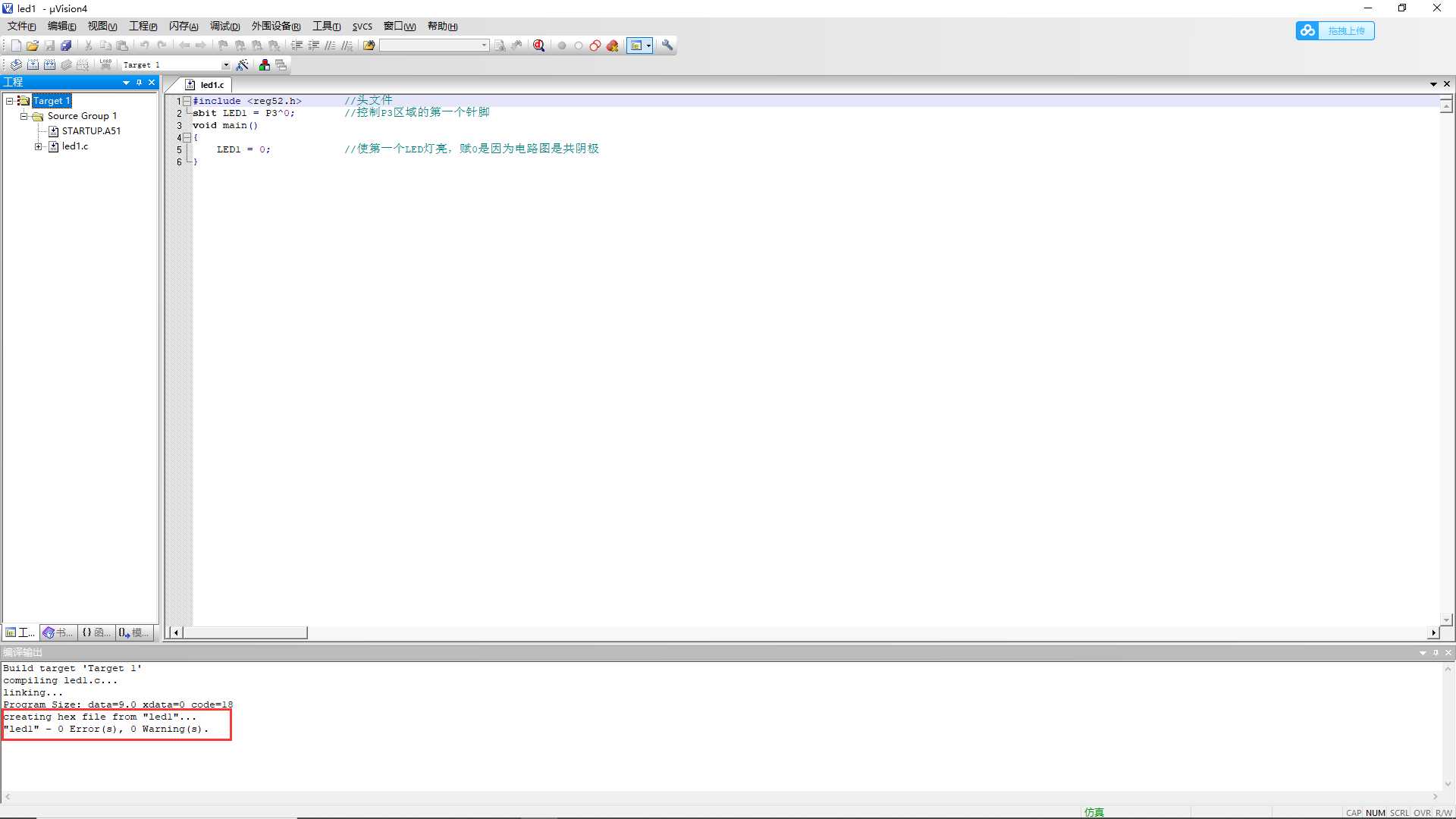The height and width of the screenshot is (819, 1456).
Task: Click the Cut scissors icon
Action: (89, 45)
